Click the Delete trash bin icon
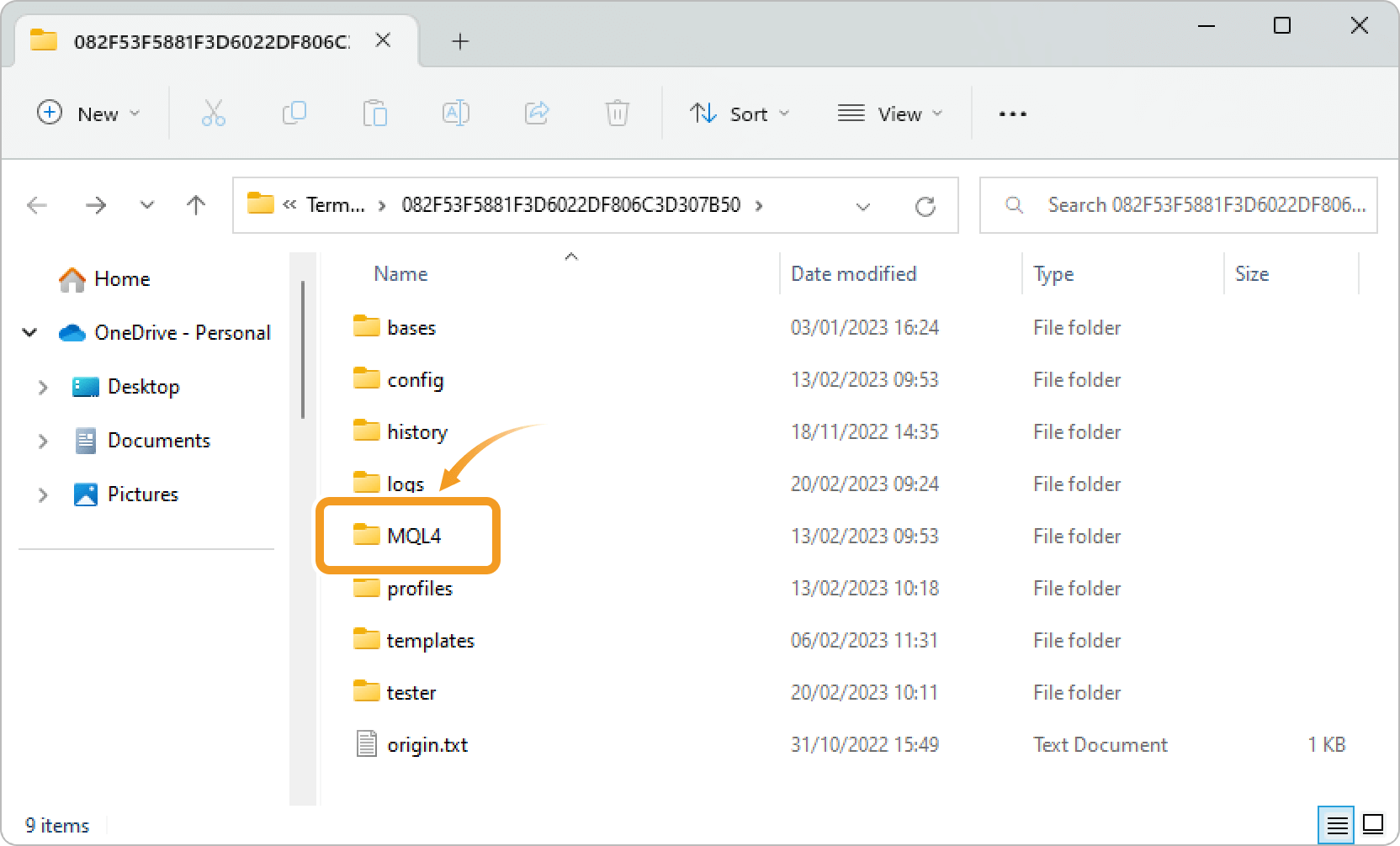 pos(617,114)
